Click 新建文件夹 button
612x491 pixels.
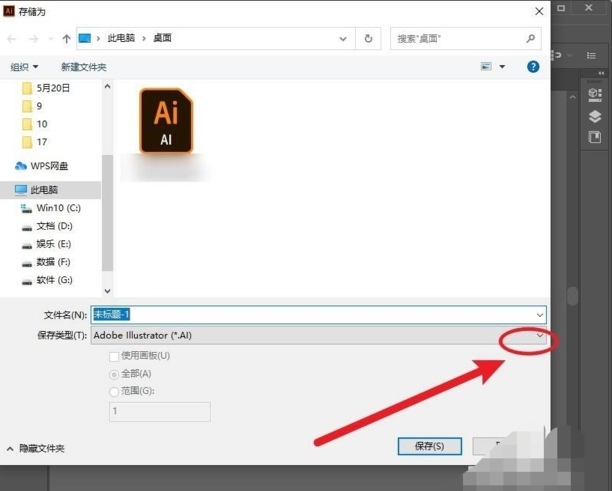(84, 67)
